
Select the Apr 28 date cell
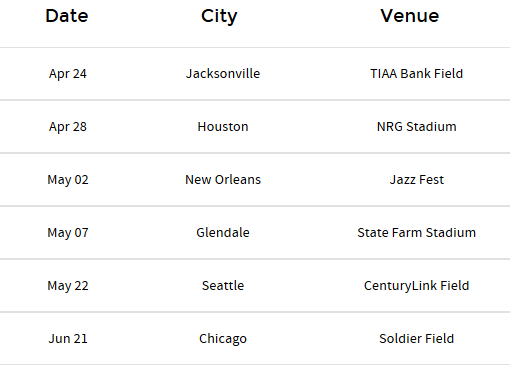click(68, 127)
